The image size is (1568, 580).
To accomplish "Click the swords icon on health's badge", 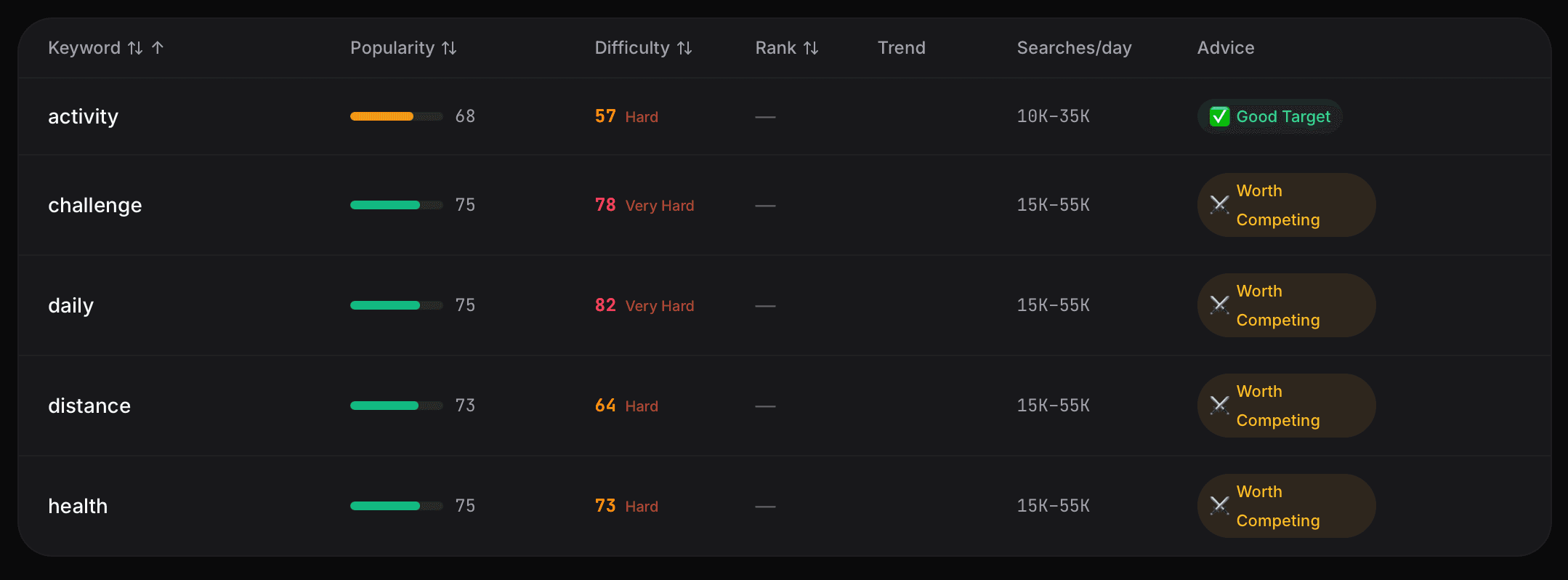I will pyautogui.click(x=1219, y=506).
